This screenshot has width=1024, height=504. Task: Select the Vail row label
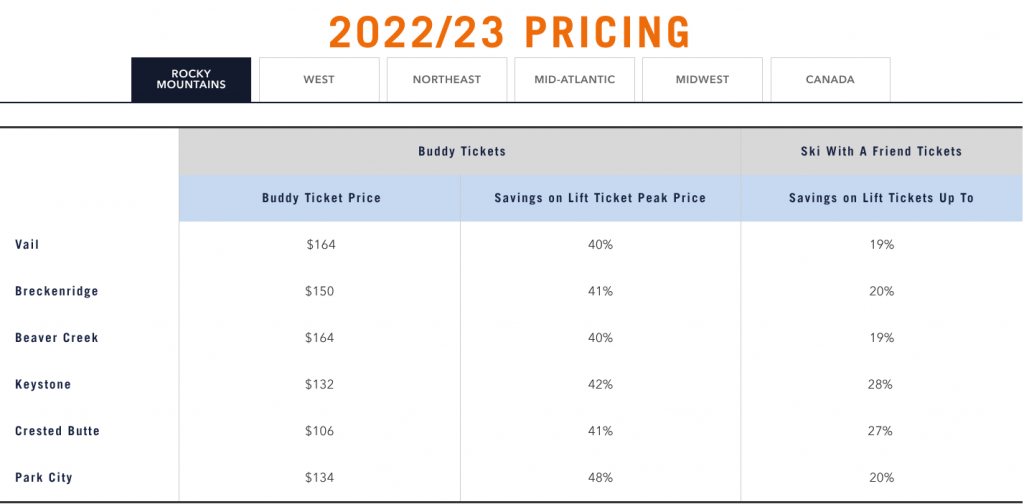tap(28, 244)
